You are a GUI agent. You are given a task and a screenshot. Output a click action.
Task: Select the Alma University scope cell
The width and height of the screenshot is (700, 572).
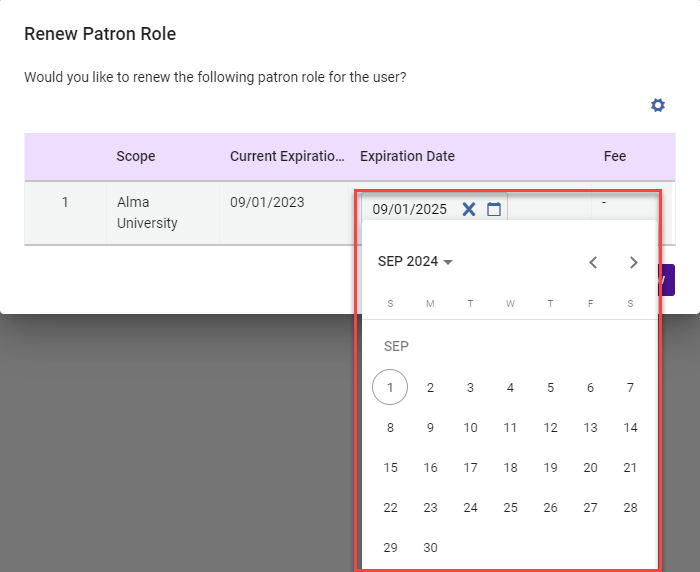pos(147,213)
